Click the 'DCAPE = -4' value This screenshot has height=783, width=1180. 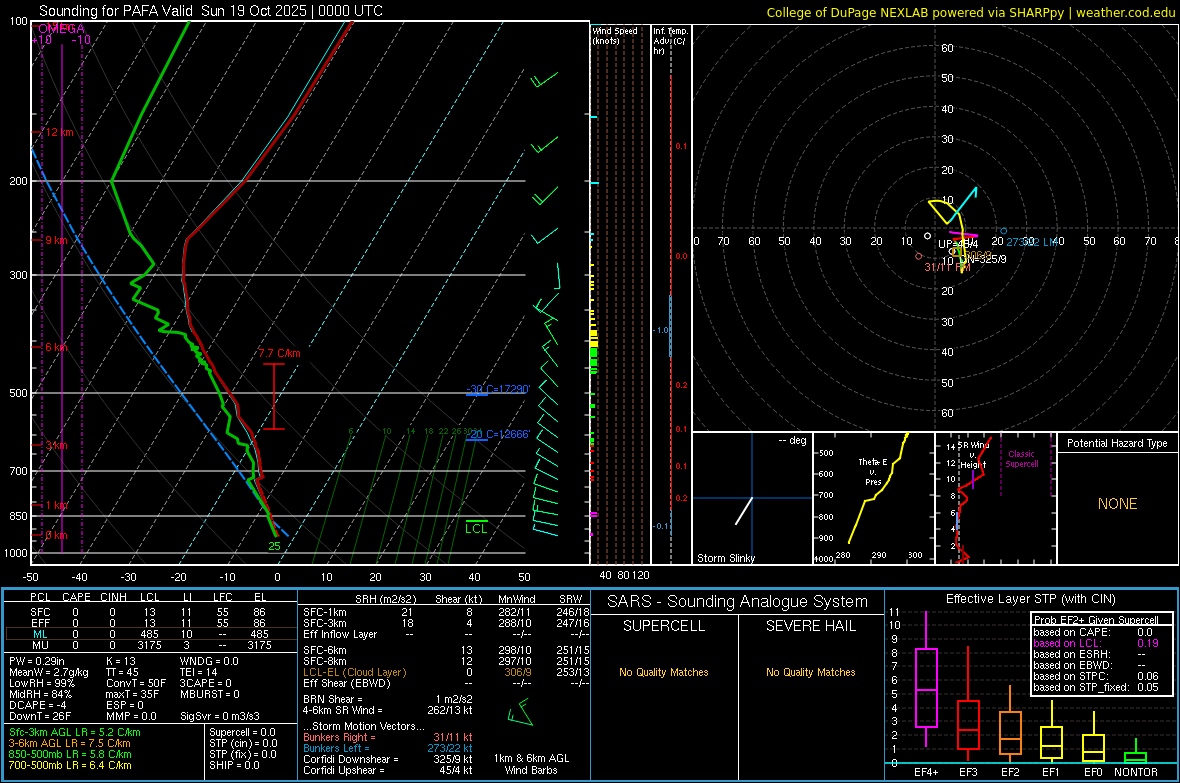click(38, 705)
